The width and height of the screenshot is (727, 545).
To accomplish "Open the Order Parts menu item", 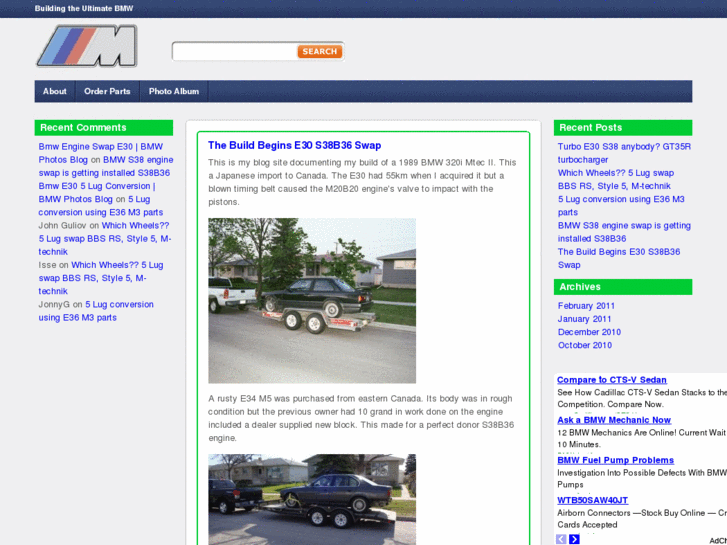I will [x=107, y=91].
